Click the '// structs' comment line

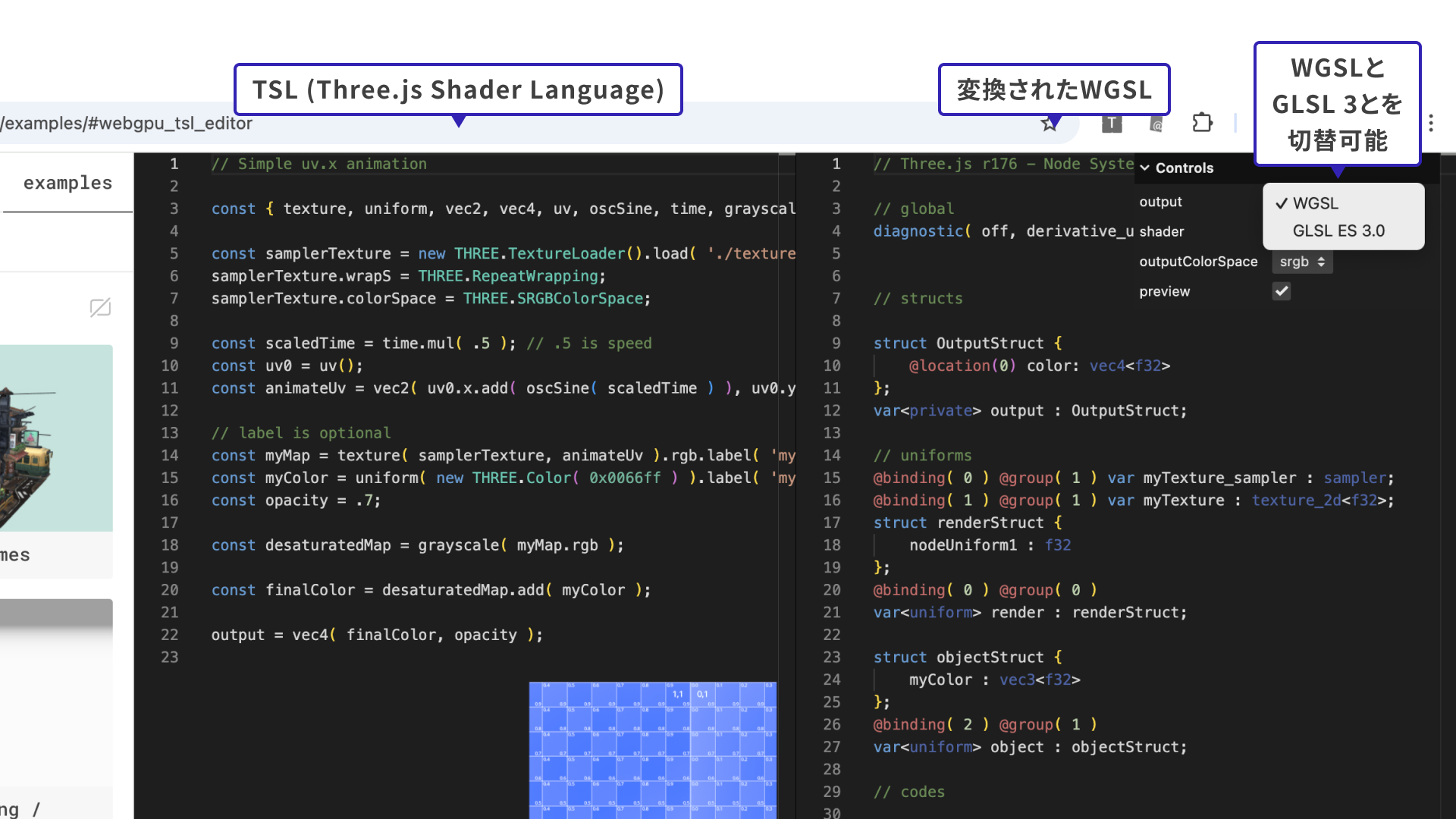click(918, 299)
